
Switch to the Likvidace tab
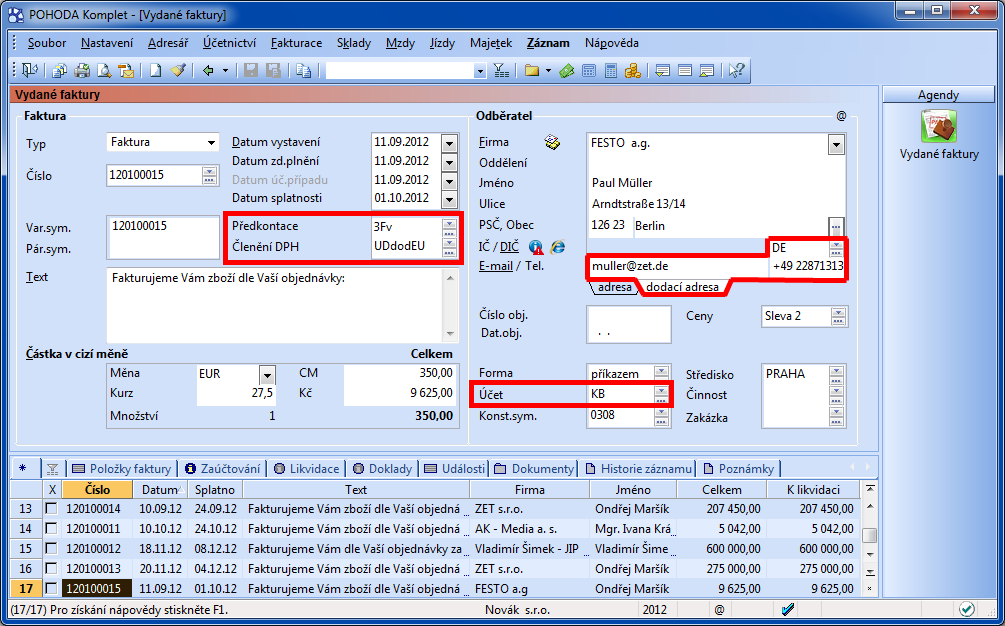tap(307, 468)
